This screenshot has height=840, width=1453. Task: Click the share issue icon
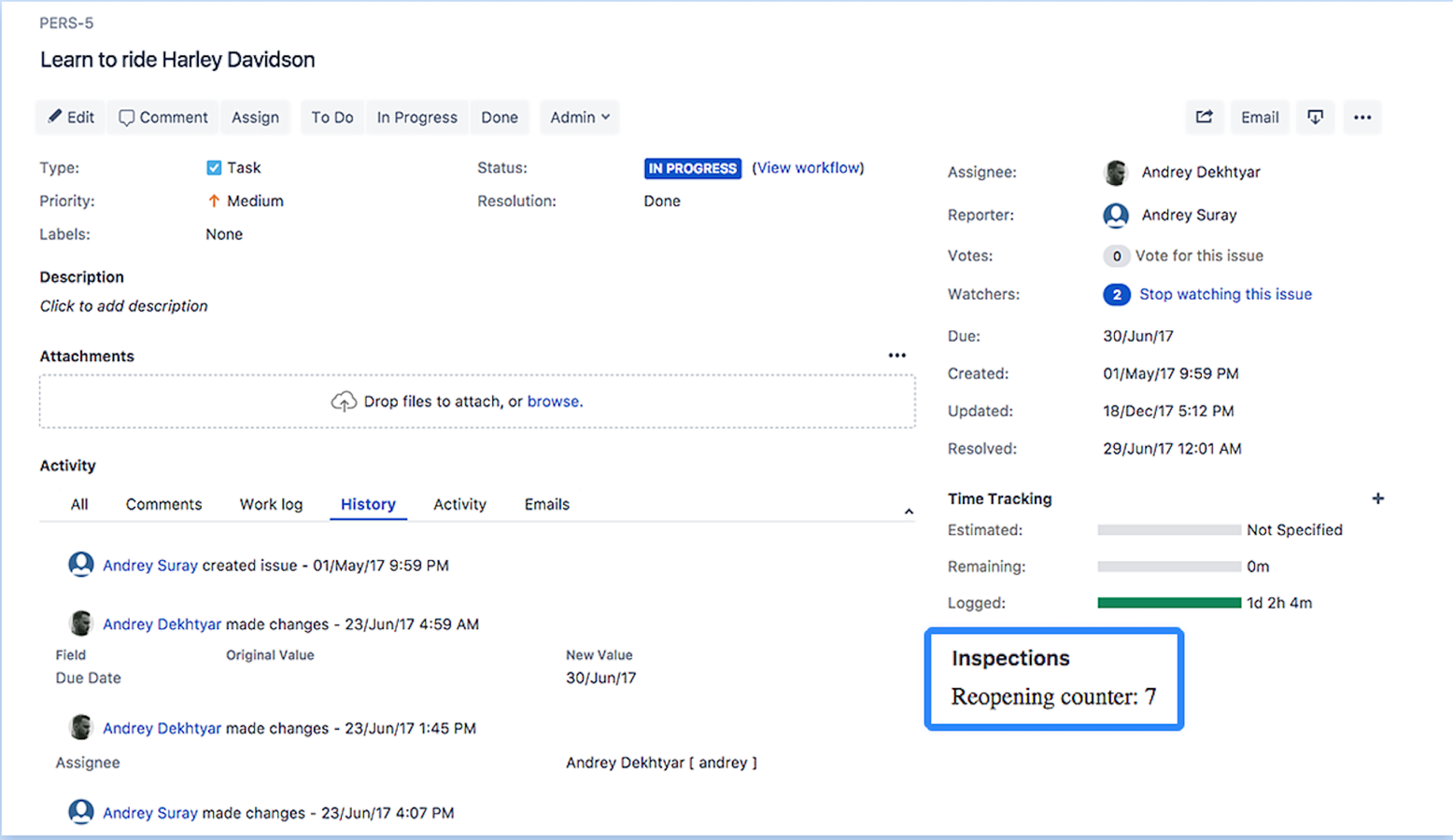[1205, 118]
